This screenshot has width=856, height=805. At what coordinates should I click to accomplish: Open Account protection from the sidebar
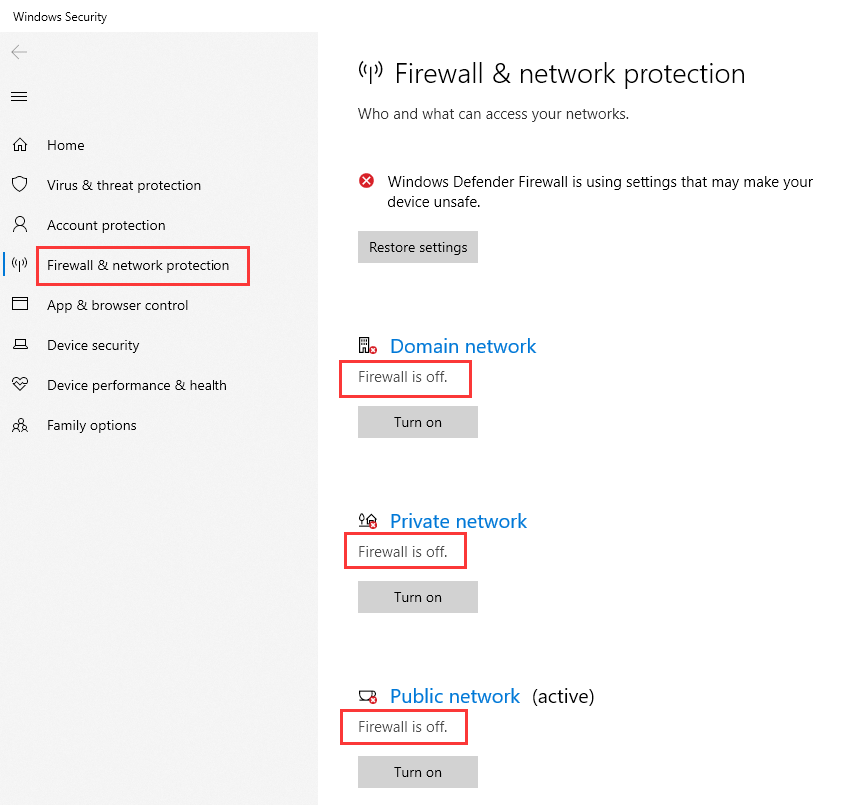click(x=106, y=225)
